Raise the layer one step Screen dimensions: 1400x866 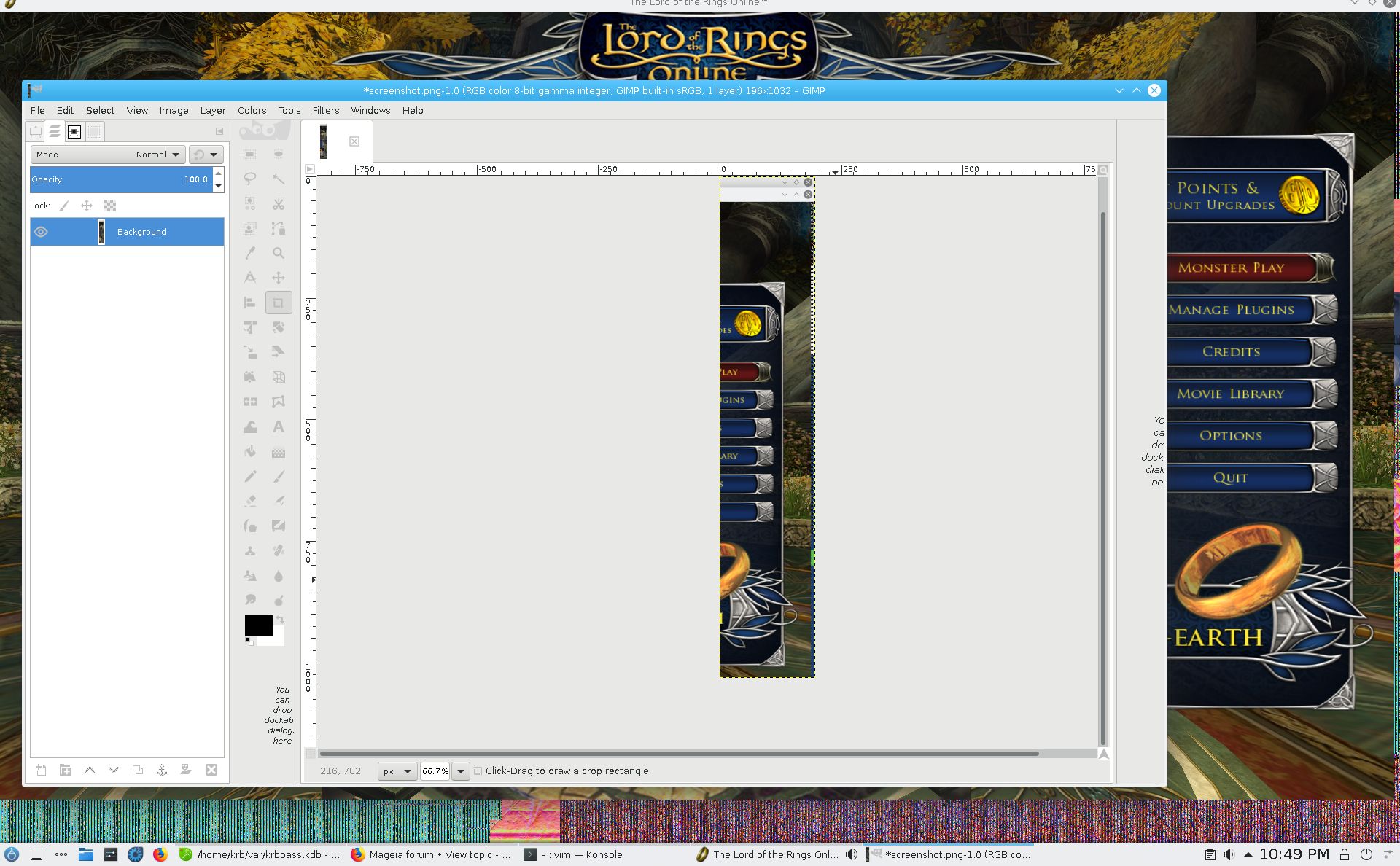(90, 770)
